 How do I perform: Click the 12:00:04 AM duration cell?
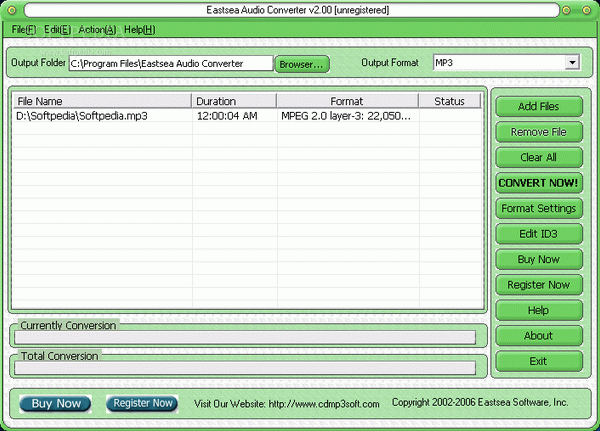[227, 116]
